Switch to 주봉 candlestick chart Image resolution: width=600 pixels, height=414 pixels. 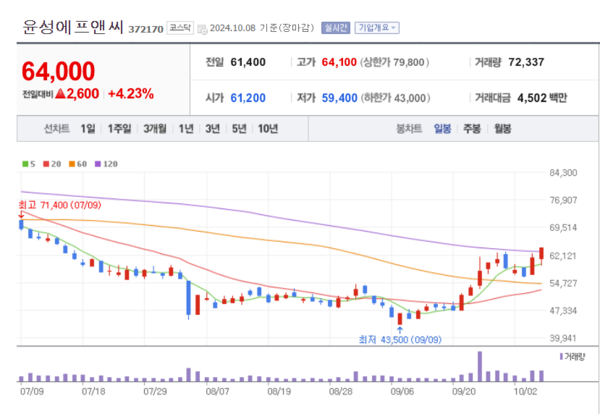coord(472,129)
